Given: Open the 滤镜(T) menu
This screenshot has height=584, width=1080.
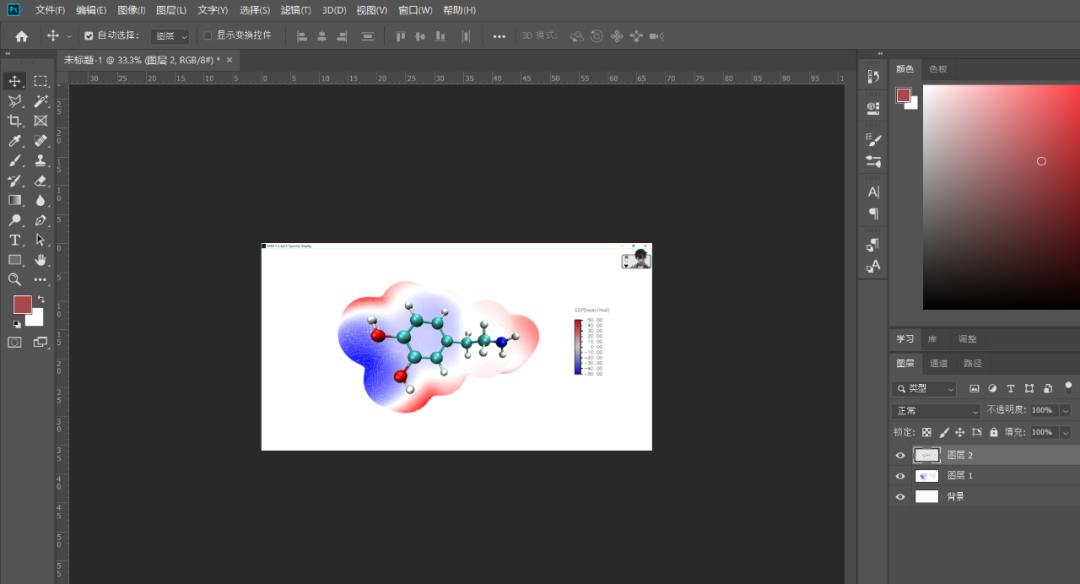Looking at the screenshot, I should pyautogui.click(x=296, y=10).
